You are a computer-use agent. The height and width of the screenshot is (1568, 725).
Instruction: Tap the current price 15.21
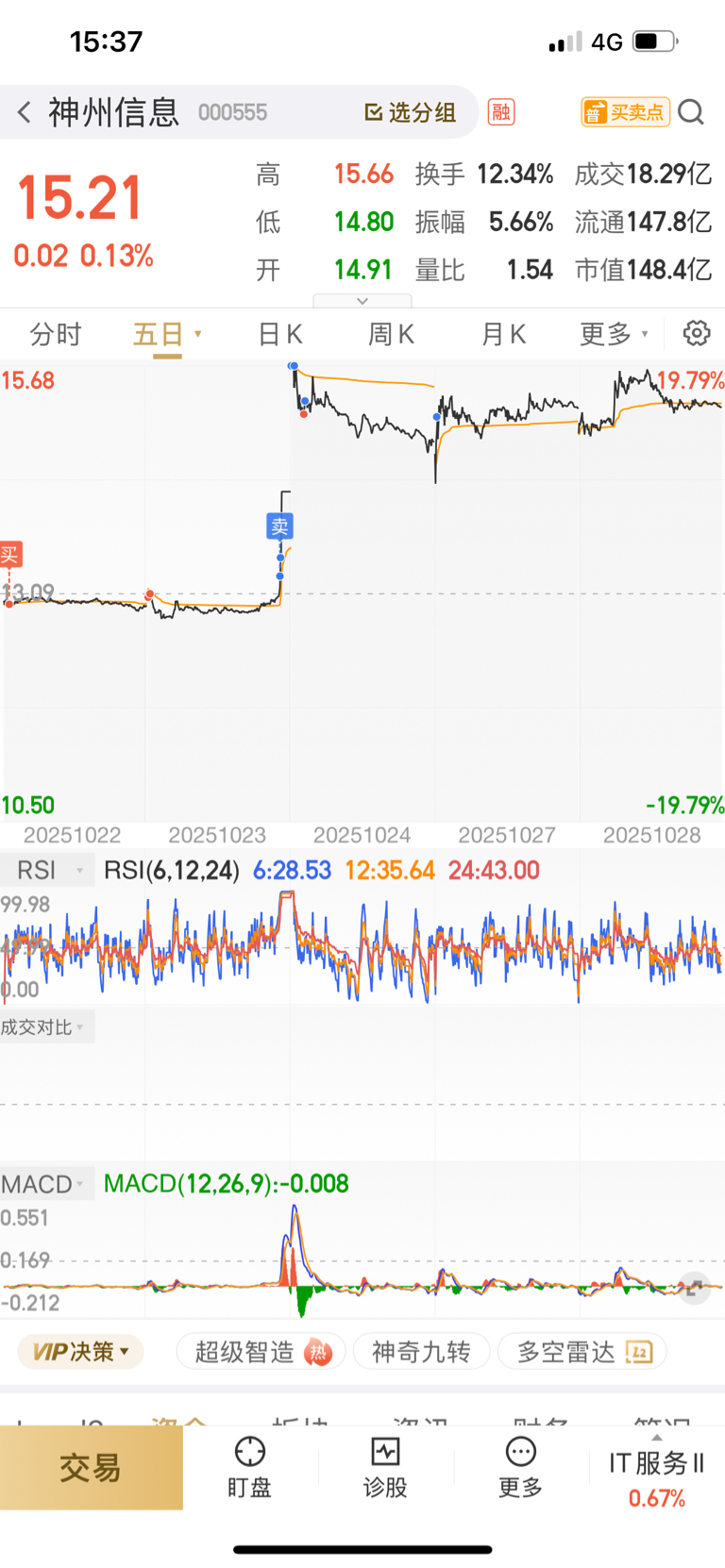[x=79, y=198]
